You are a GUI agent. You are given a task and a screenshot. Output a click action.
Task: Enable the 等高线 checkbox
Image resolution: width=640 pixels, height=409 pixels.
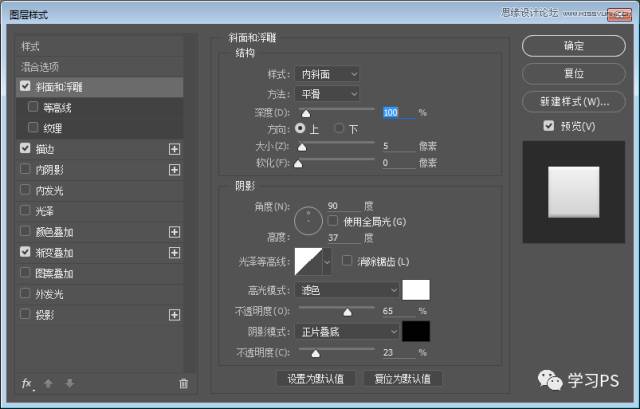click(34, 107)
